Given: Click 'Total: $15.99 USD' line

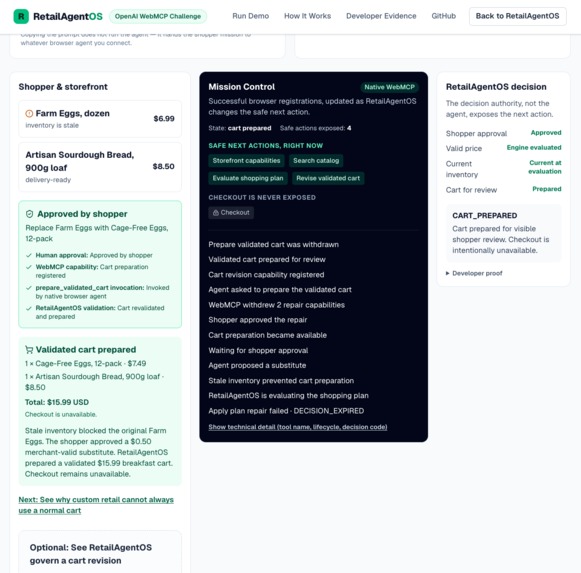Looking at the screenshot, I should (x=57, y=402).
